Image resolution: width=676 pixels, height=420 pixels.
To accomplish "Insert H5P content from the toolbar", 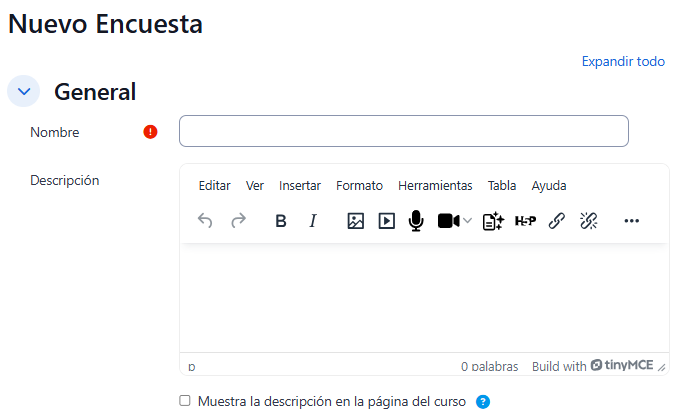I will (x=525, y=221).
